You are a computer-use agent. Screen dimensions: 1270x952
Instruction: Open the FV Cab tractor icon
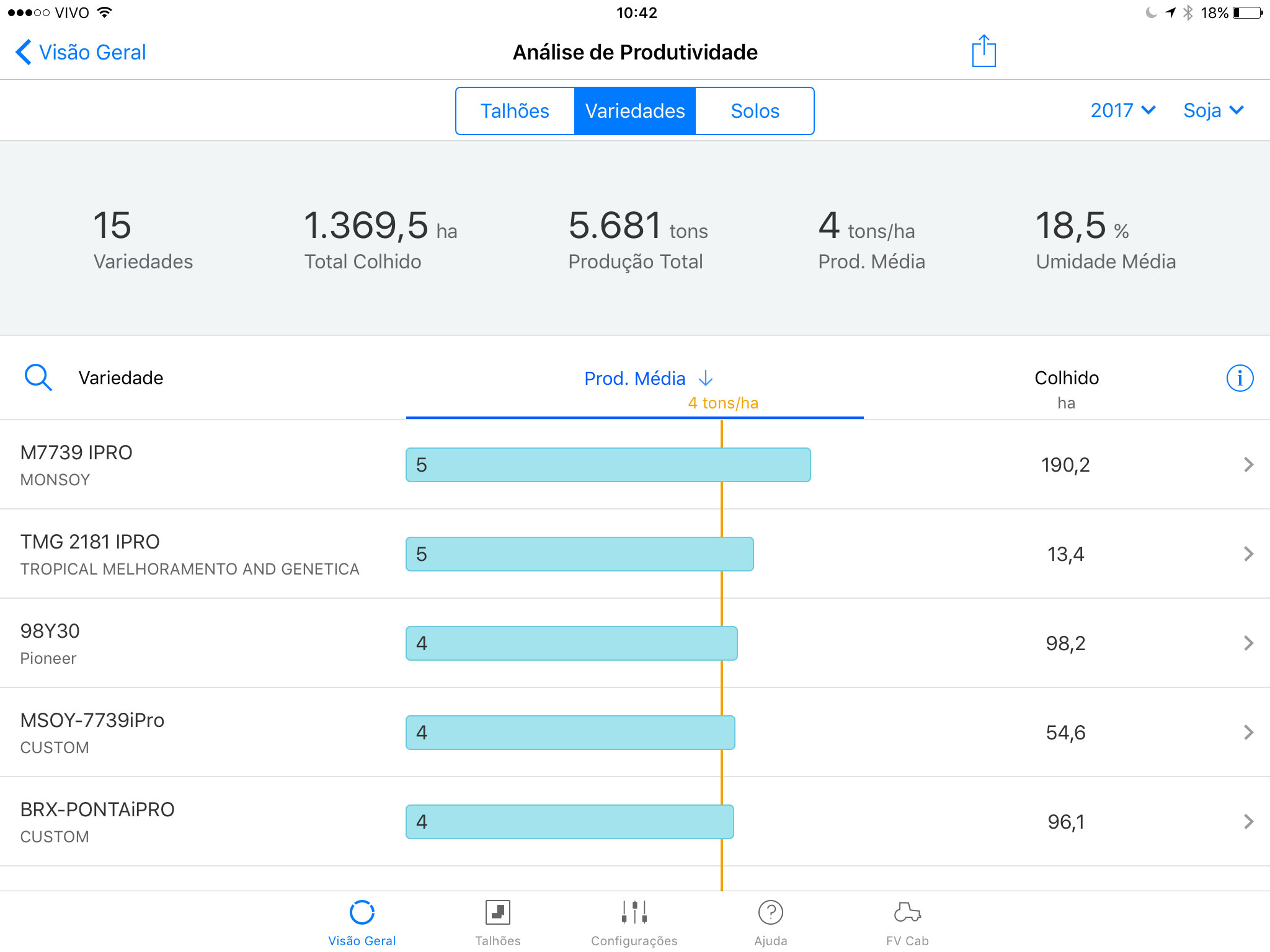click(x=907, y=912)
